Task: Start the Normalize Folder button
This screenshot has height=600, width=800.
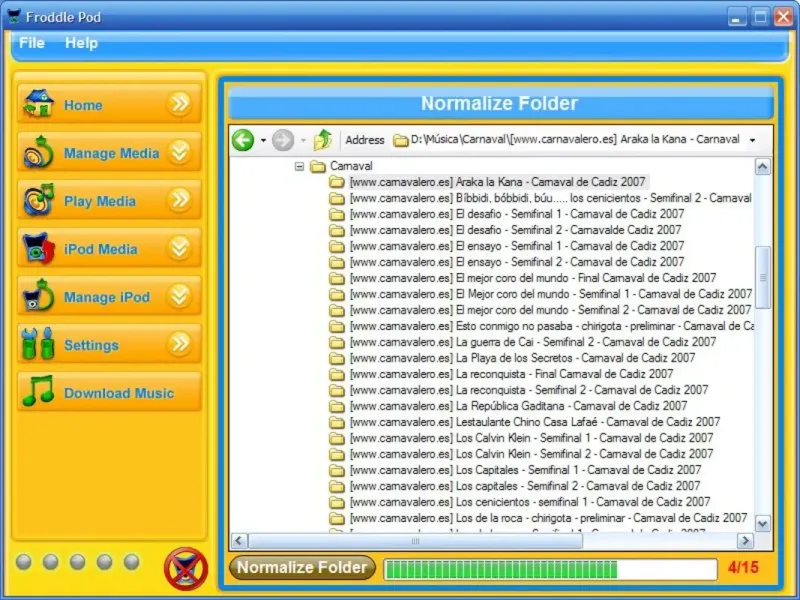Action: (302, 567)
